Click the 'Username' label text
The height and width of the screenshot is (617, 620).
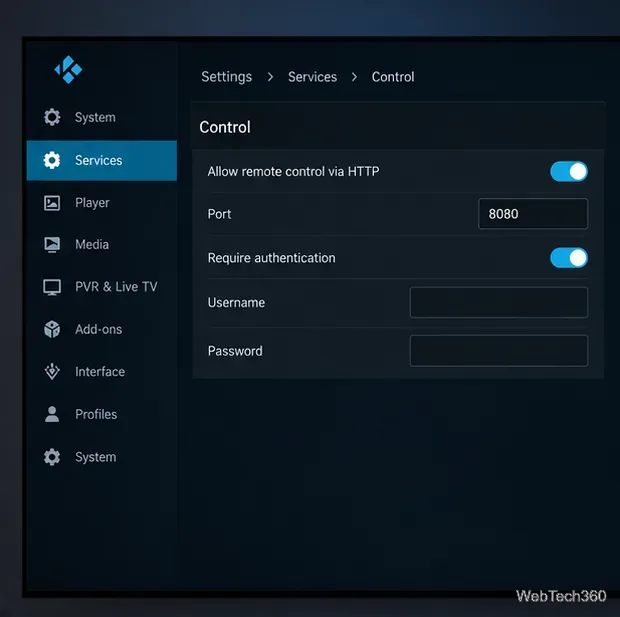click(x=236, y=303)
